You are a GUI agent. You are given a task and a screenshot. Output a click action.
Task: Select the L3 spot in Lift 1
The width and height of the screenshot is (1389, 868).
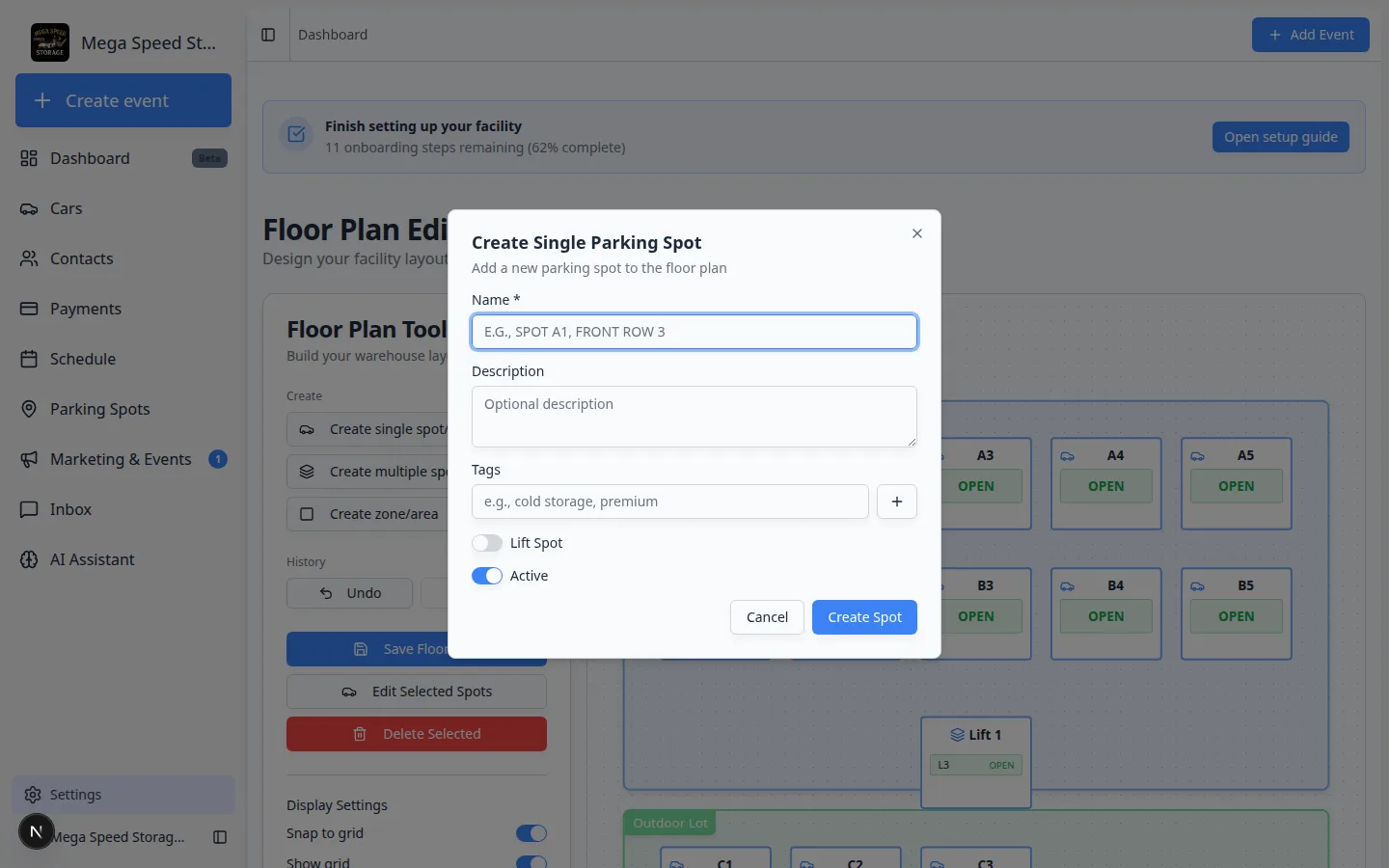[976, 765]
